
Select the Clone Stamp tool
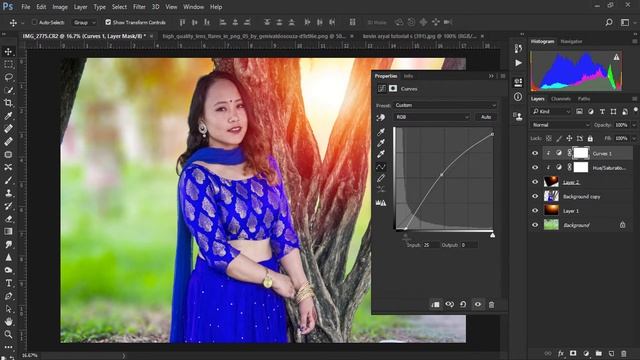[8, 193]
